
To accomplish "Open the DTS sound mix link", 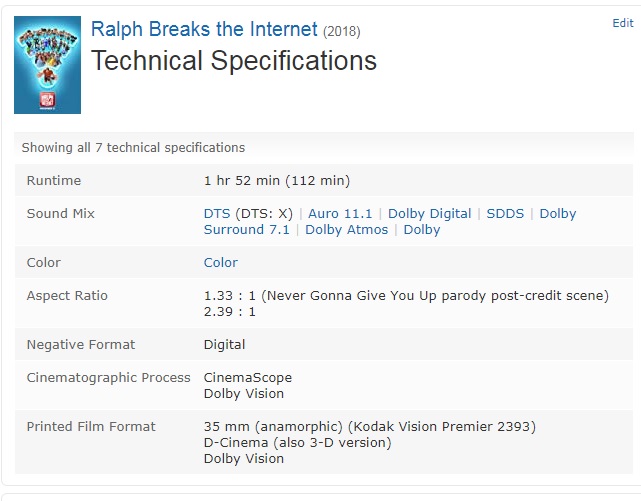I will coord(217,214).
